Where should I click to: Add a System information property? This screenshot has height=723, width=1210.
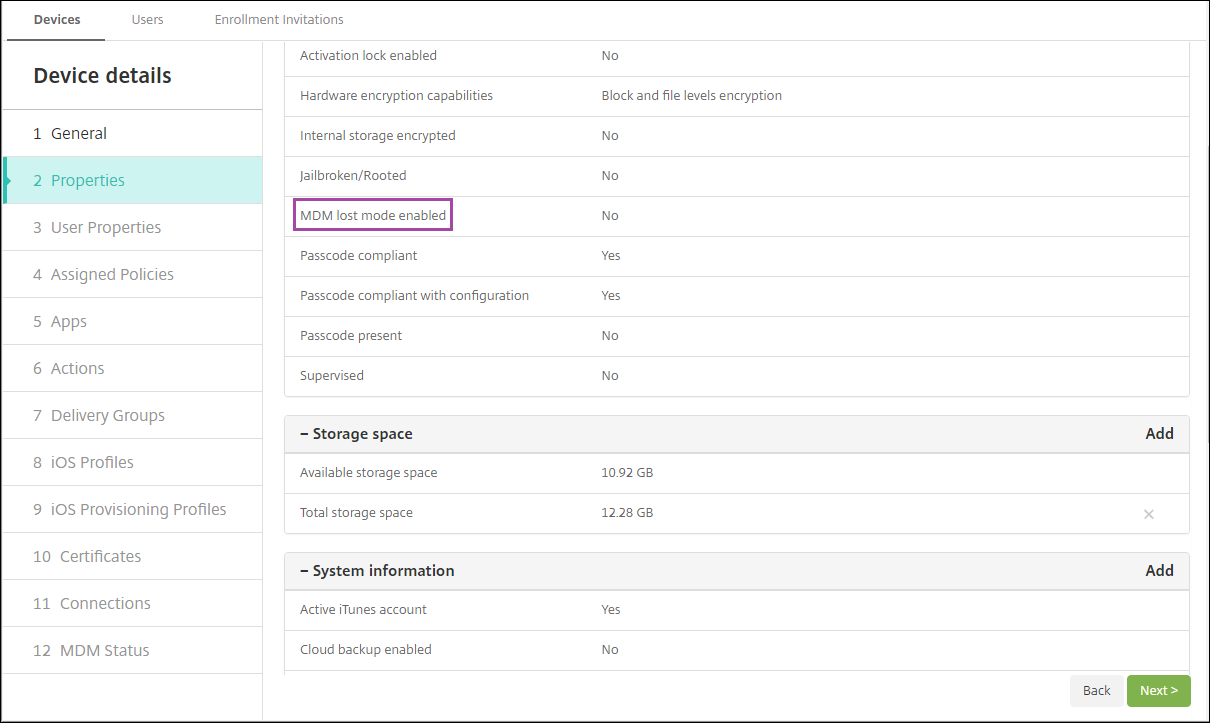[x=1159, y=571]
